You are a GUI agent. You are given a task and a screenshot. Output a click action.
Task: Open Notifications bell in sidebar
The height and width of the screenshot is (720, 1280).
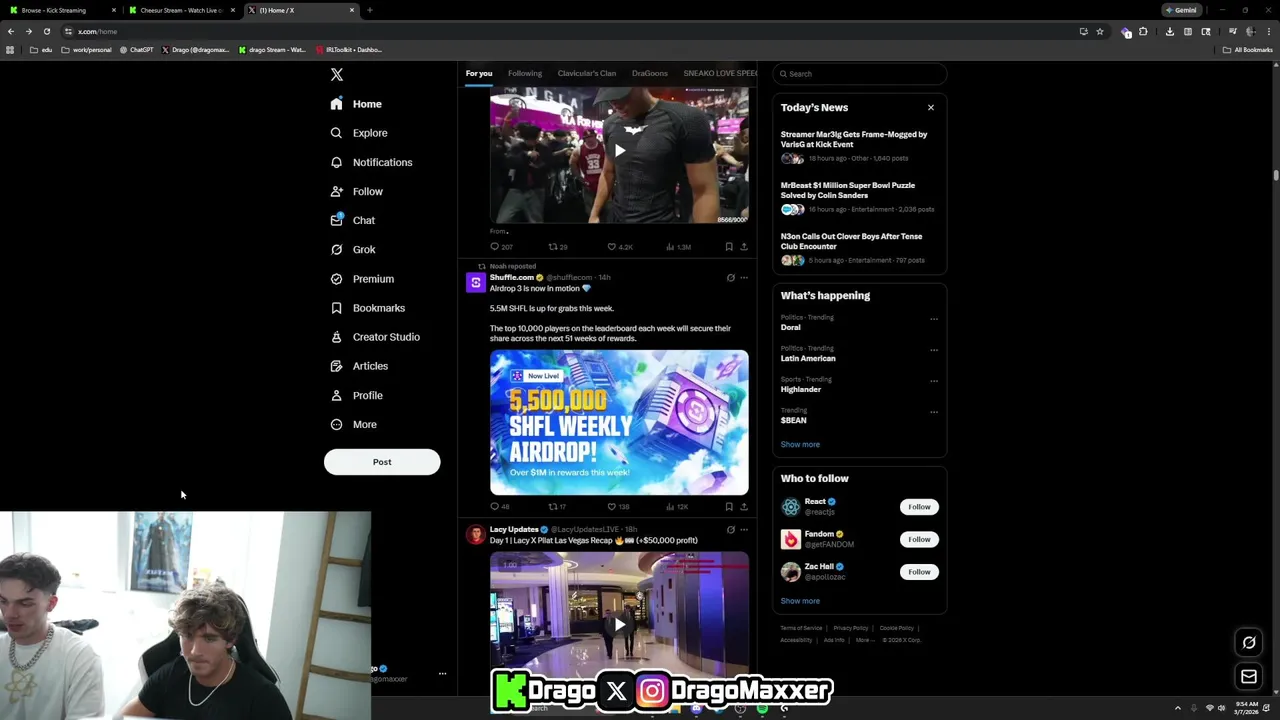pos(336,162)
